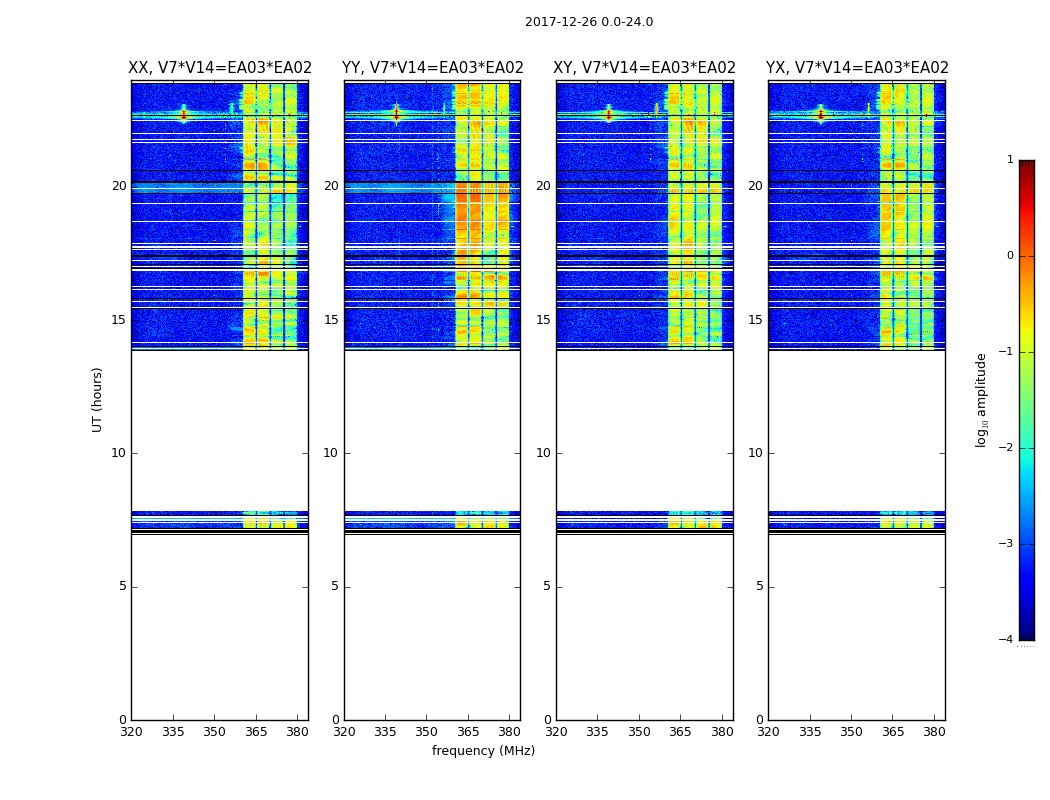Click the colorbar at the value 0 level
Image resolution: width=1050 pixels, height=800 pixels.
1027,256
